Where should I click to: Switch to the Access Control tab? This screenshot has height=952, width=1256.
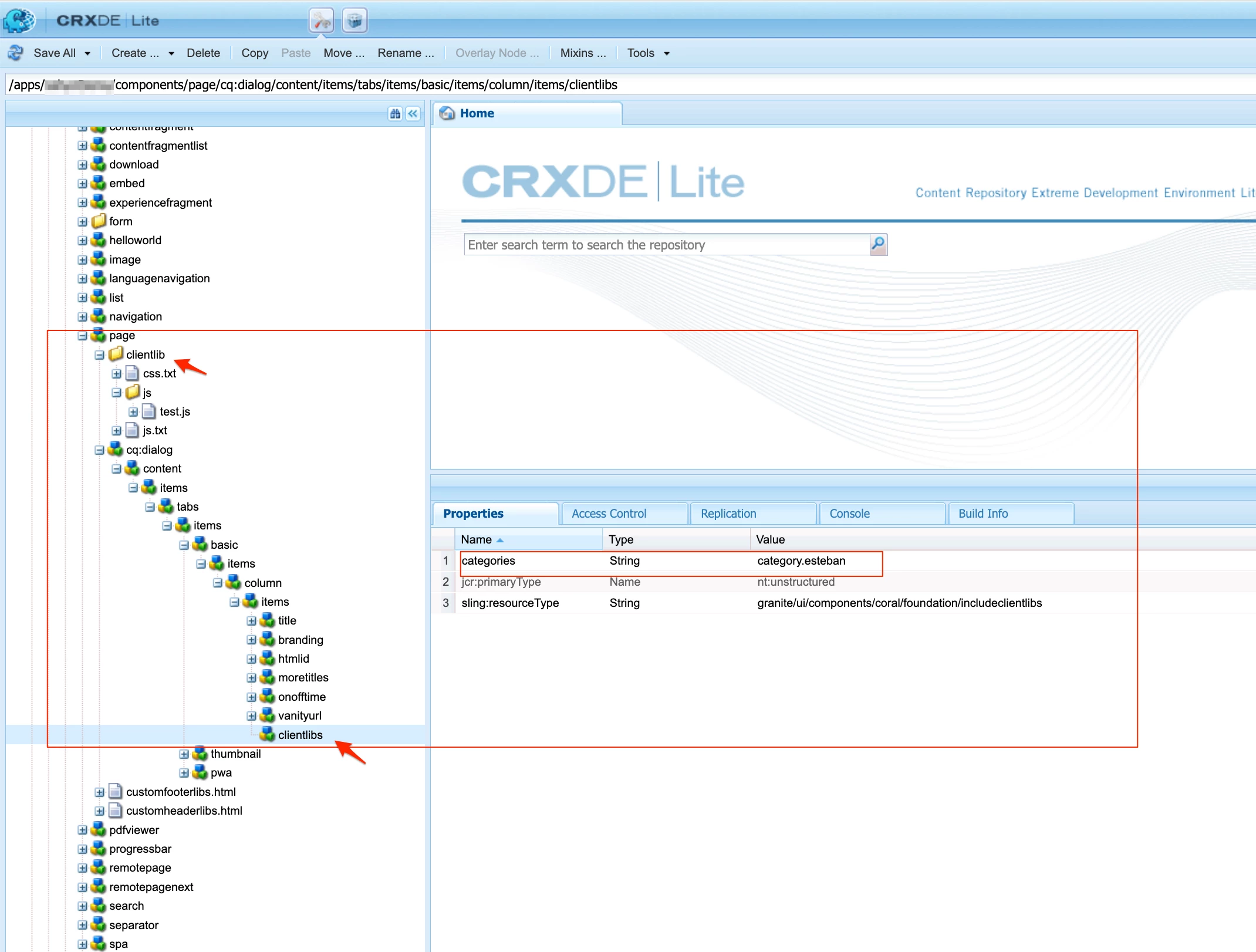coord(609,514)
